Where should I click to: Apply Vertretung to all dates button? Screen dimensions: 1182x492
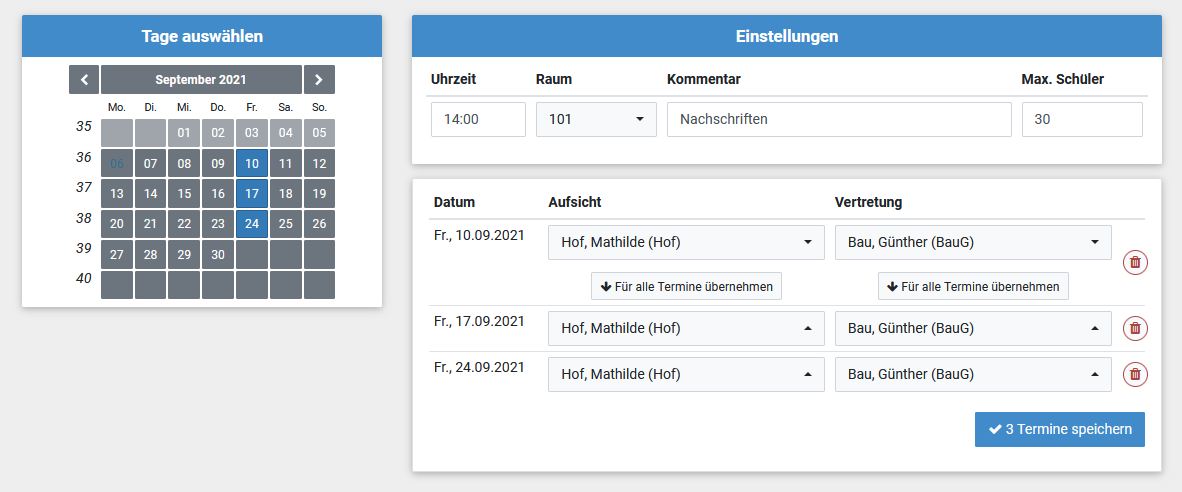(x=973, y=286)
